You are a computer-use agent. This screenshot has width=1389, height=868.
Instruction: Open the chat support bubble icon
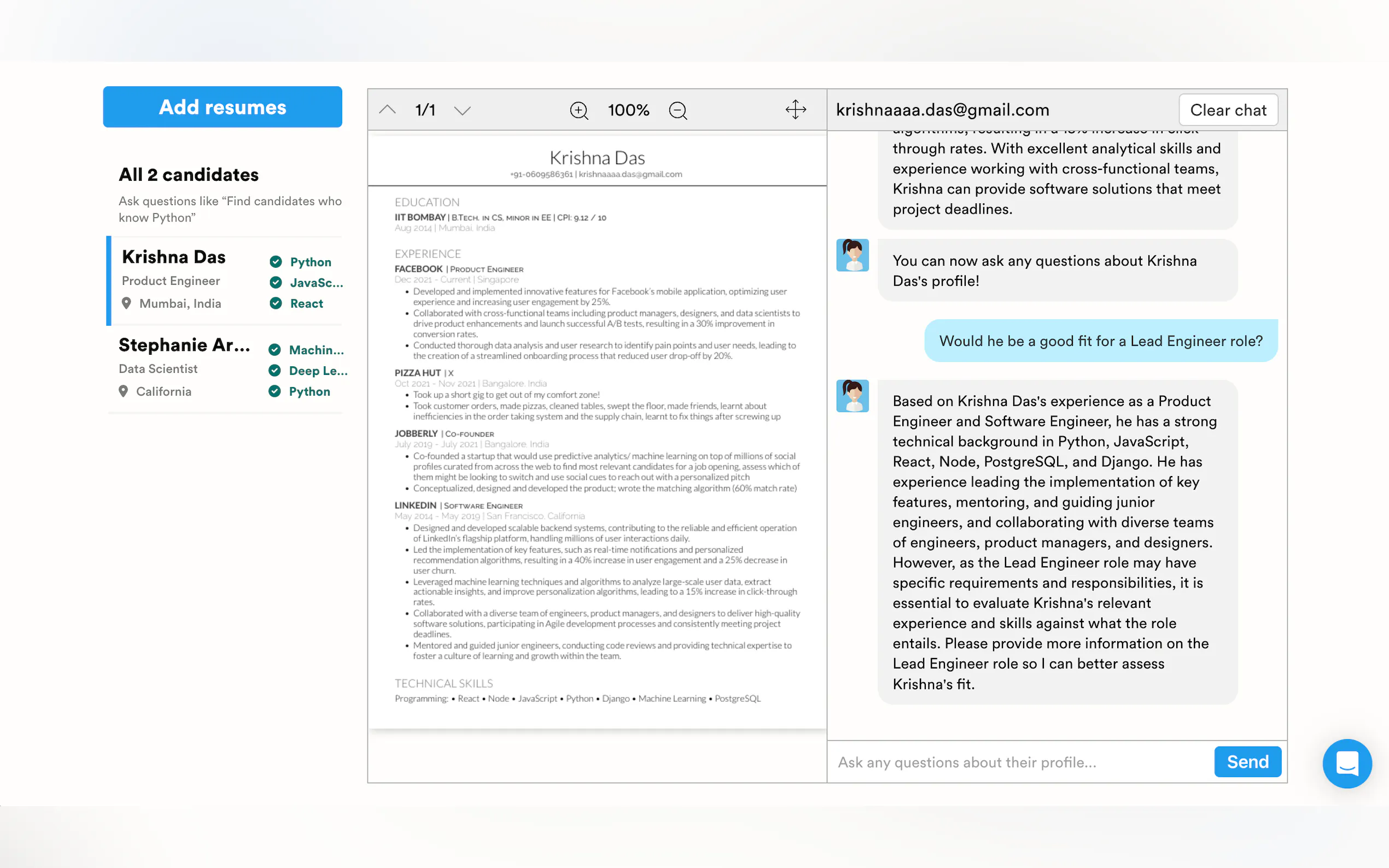click(1346, 763)
